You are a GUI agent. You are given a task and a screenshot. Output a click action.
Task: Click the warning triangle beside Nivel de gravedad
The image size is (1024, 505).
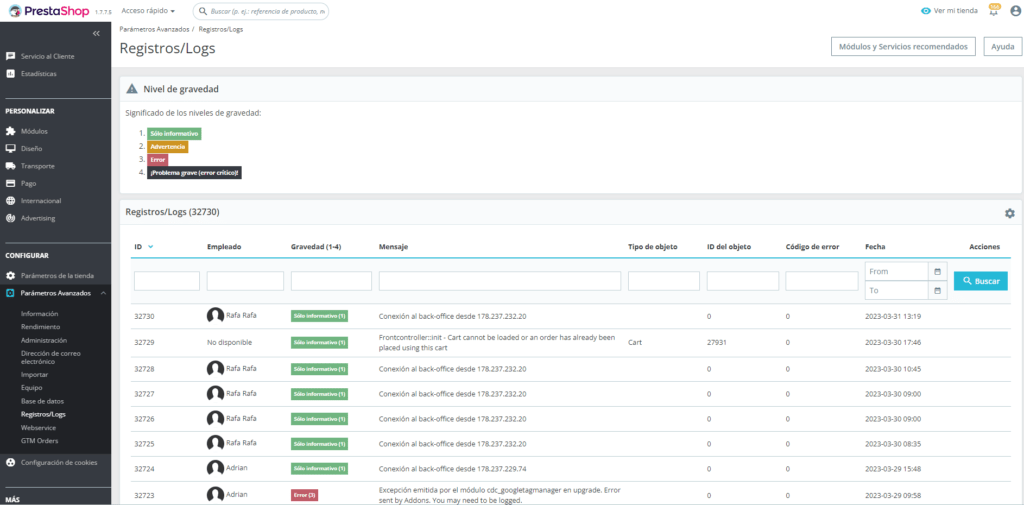[x=132, y=89]
